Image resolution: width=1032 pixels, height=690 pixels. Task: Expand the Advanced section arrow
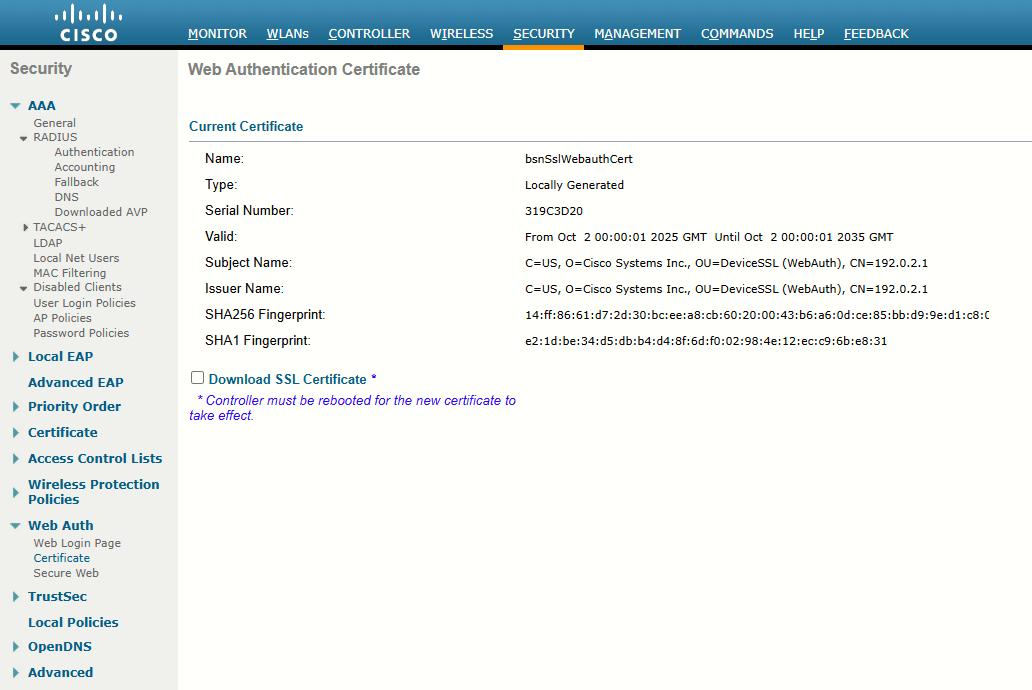coord(16,672)
